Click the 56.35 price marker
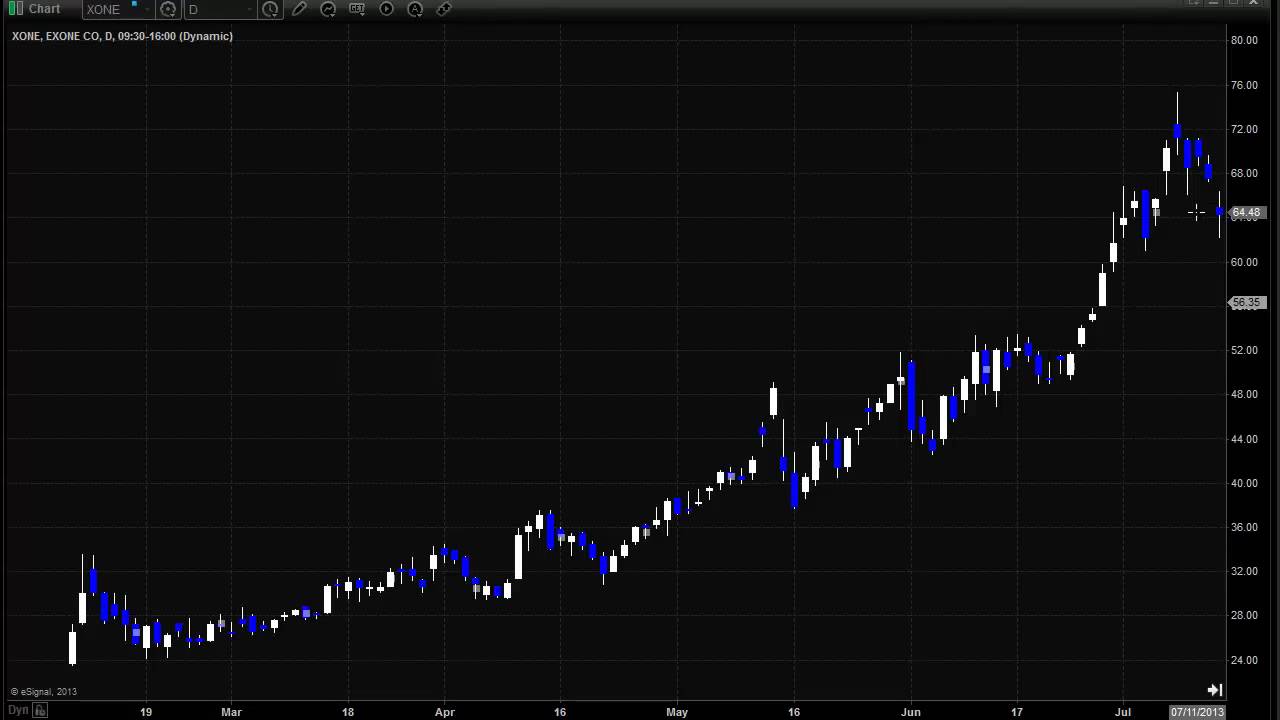Viewport: 1280px width, 720px height. [x=1247, y=302]
